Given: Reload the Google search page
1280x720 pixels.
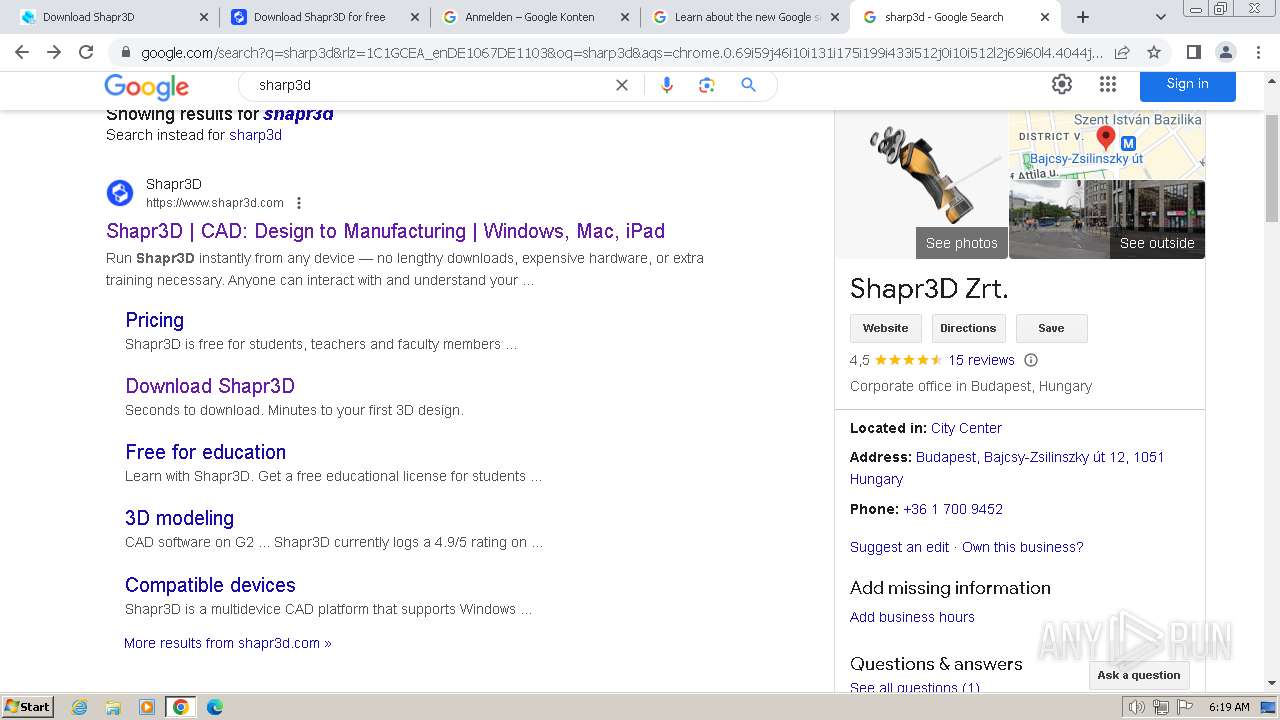Looking at the screenshot, I should coord(86,52).
